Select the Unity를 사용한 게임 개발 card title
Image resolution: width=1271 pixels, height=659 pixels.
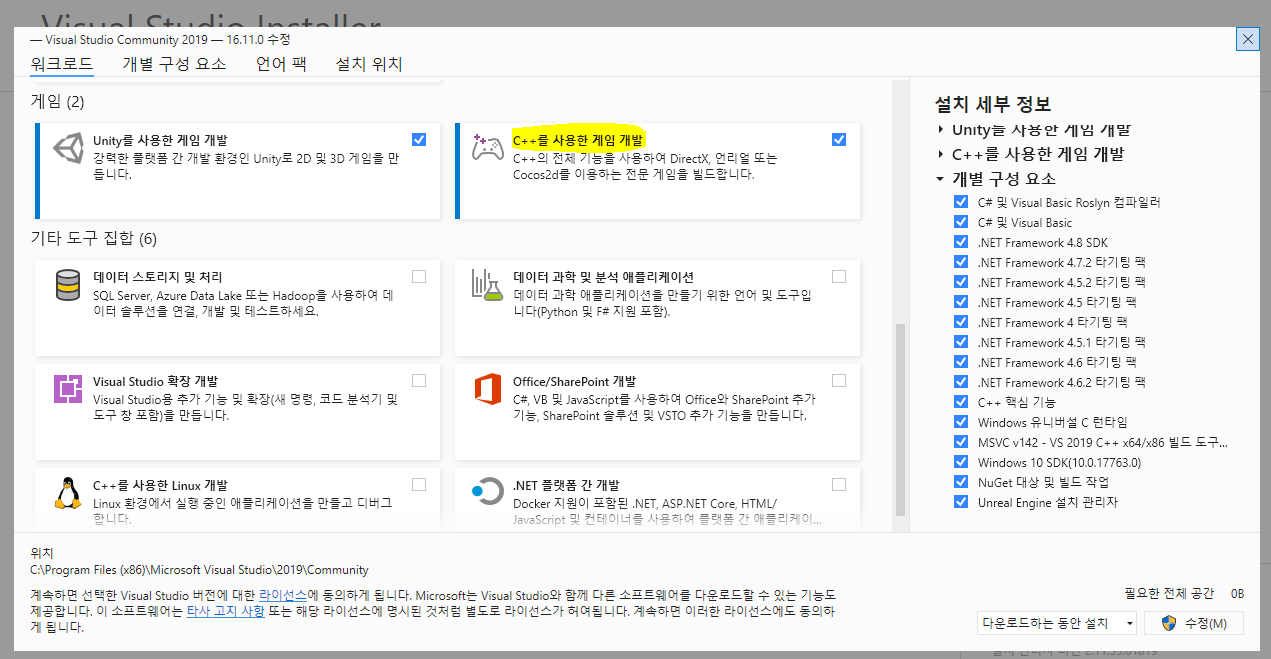(x=160, y=141)
